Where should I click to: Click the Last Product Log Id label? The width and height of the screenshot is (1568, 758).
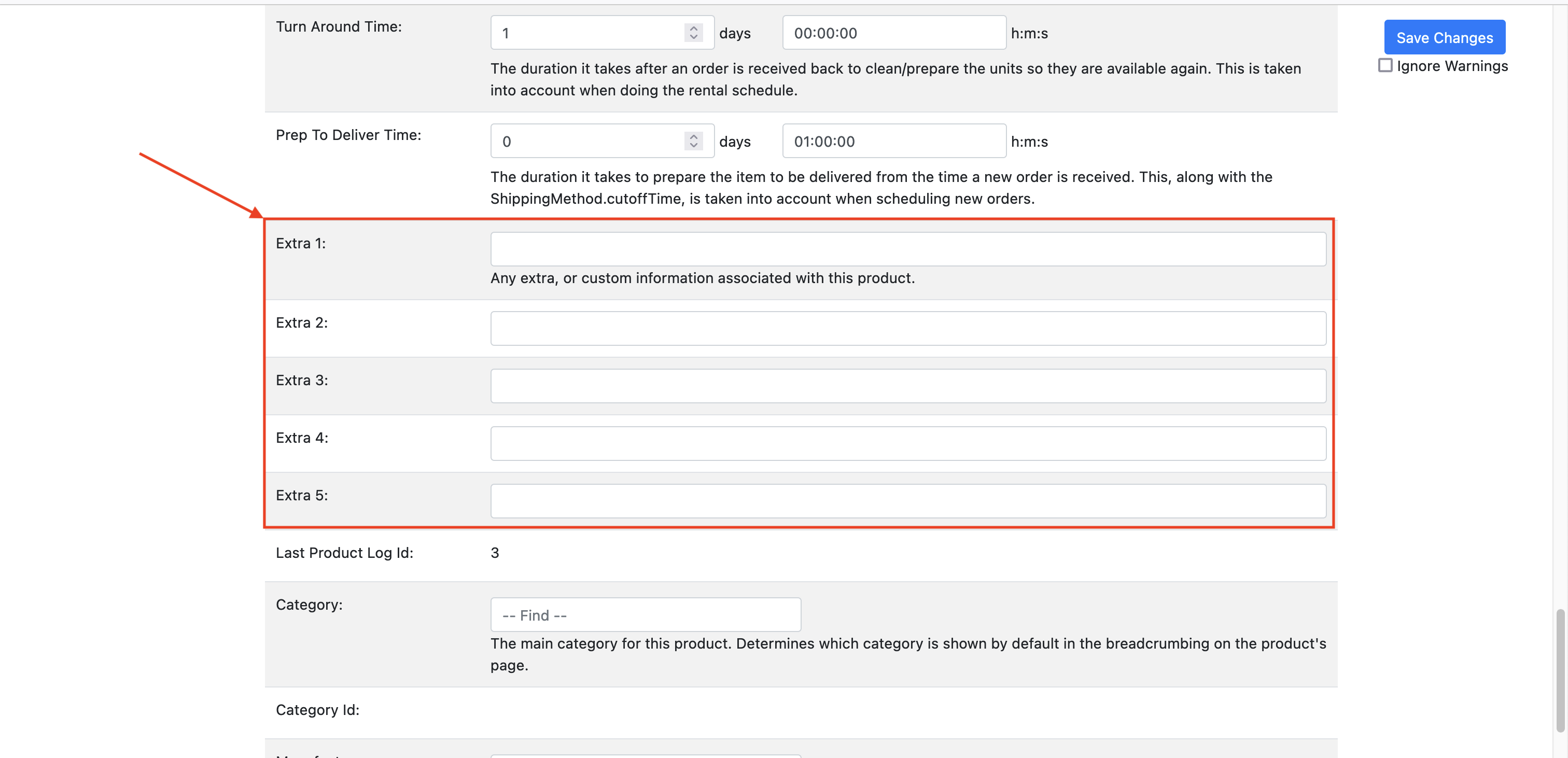344,553
